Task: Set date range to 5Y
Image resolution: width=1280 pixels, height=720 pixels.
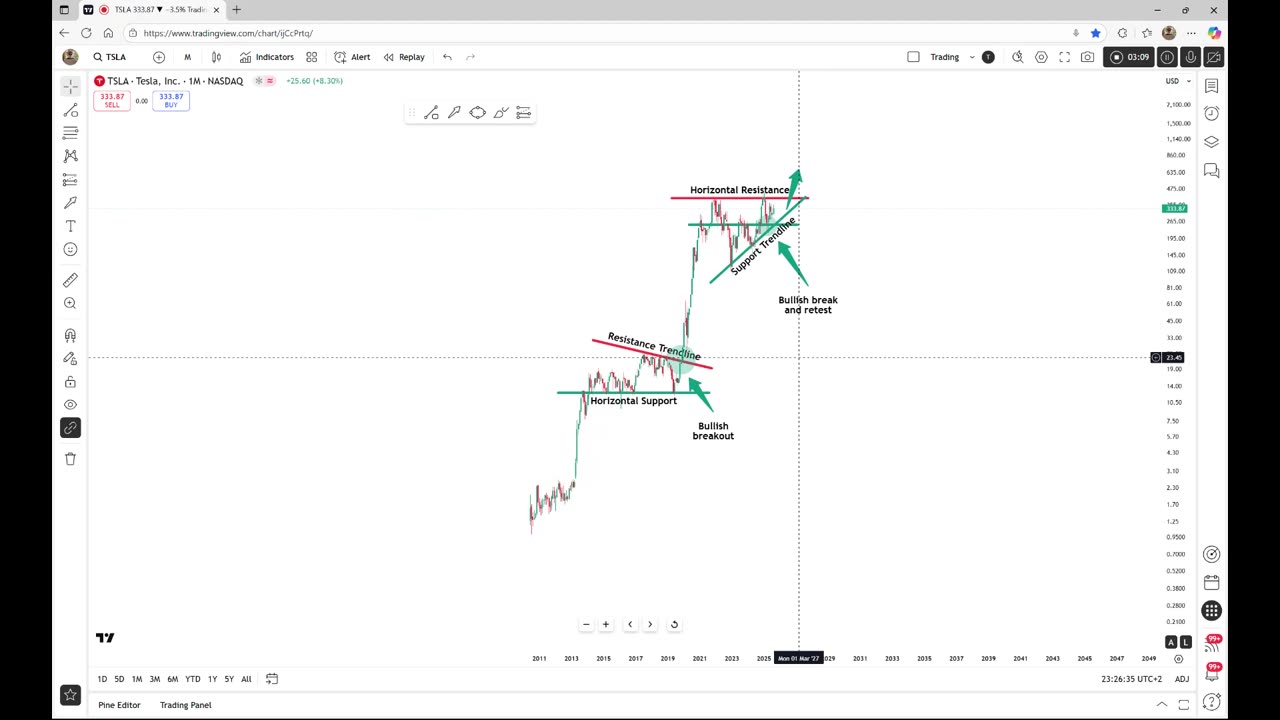Action: [229, 679]
